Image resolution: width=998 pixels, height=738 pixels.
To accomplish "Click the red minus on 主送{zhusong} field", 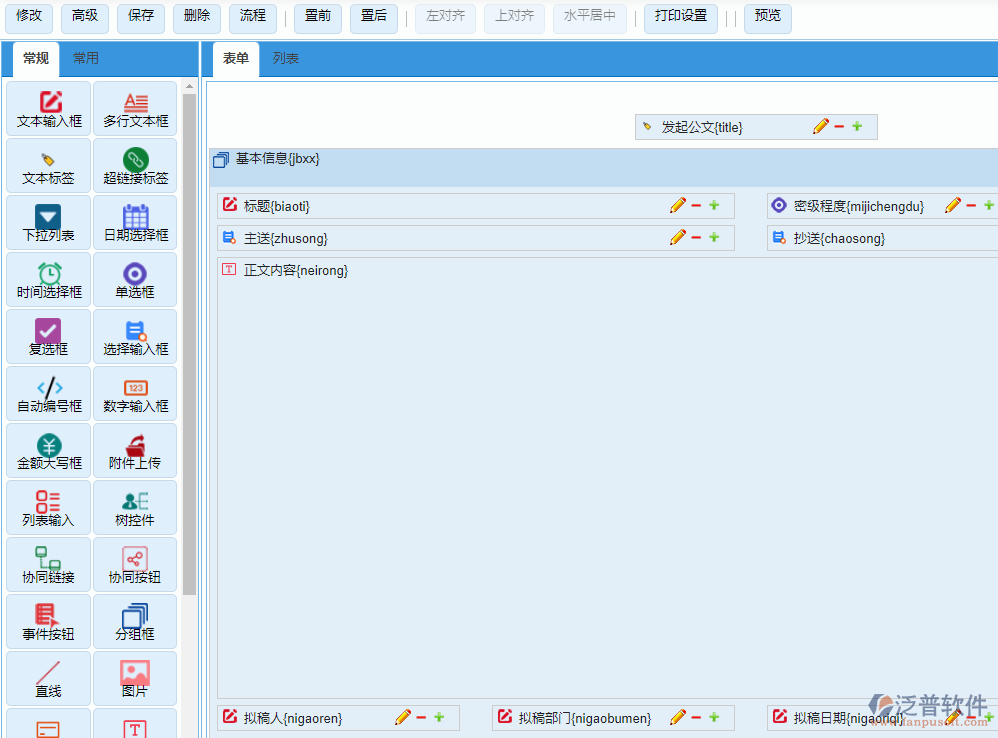I will click(696, 238).
